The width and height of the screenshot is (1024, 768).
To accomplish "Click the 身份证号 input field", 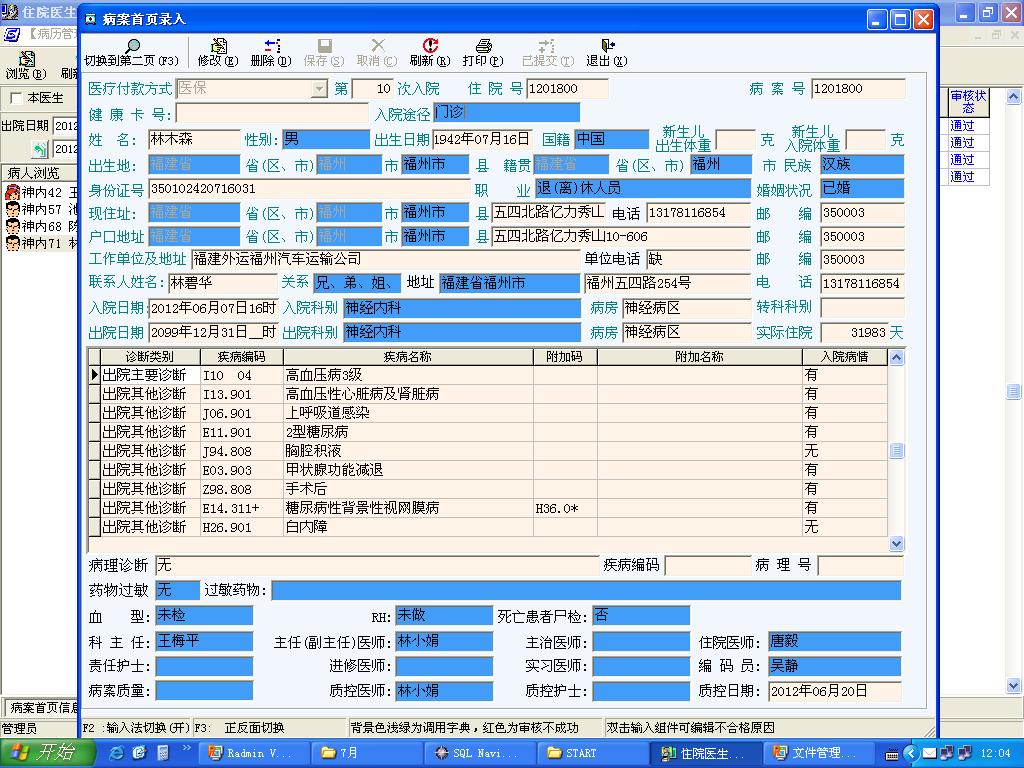I will tap(310, 189).
